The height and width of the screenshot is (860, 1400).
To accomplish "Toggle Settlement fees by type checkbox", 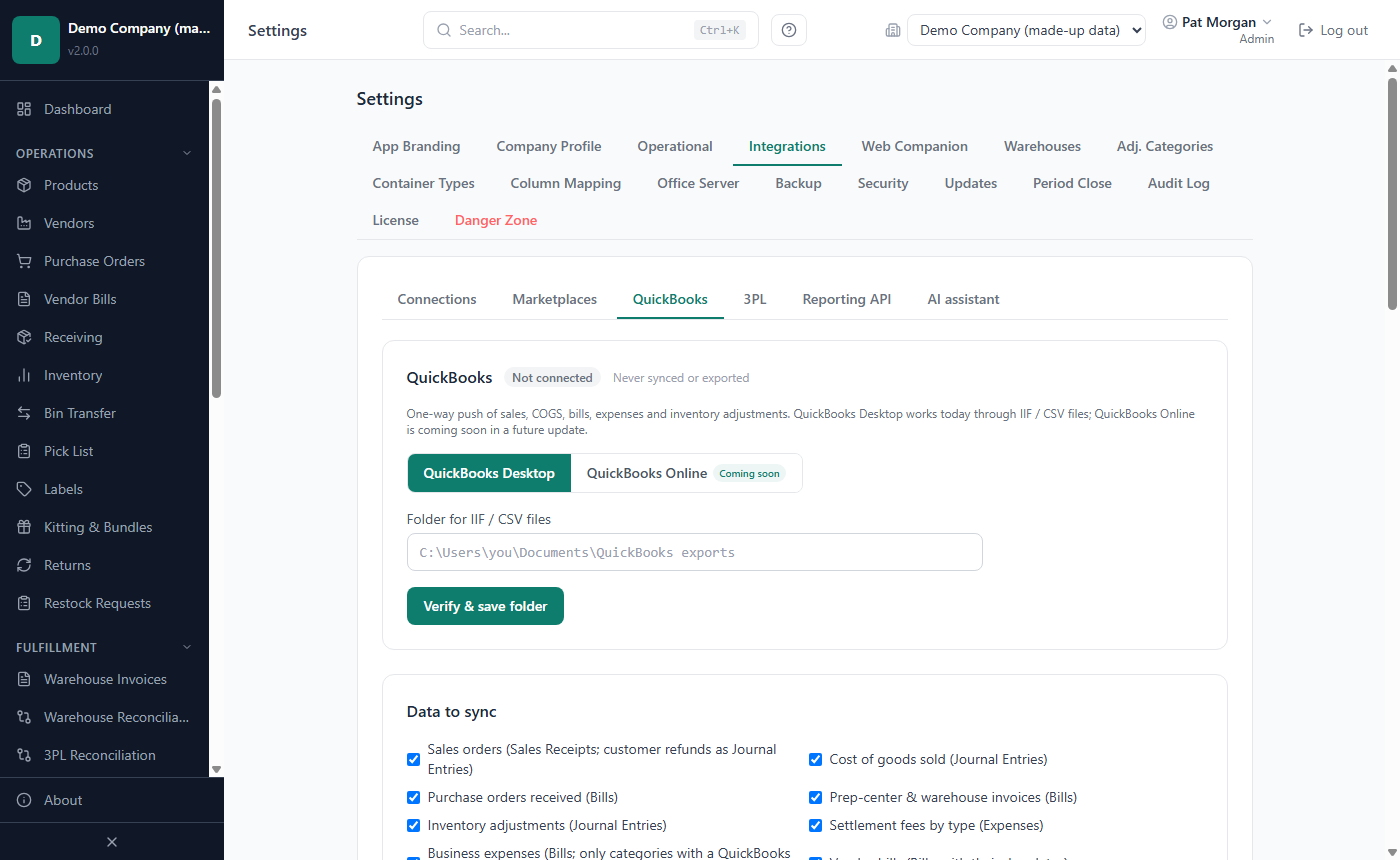I will tap(815, 825).
